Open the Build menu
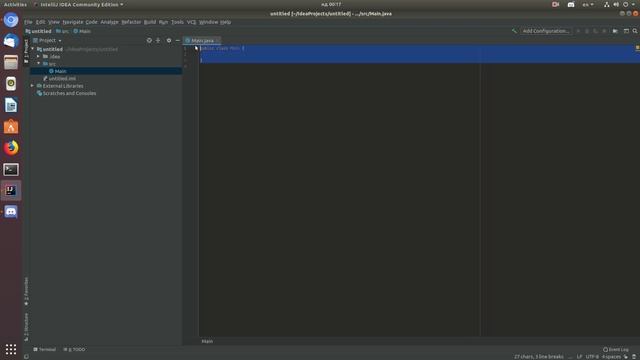The image size is (640, 360). [150, 22]
